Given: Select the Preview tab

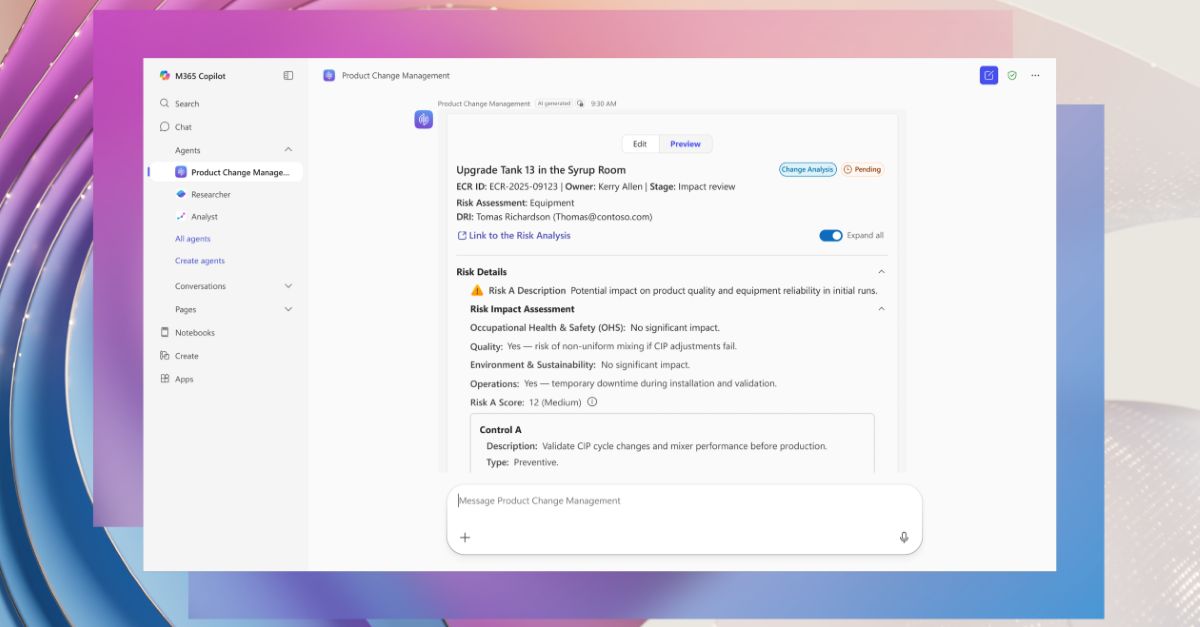Looking at the screenshot, I should pos(685,143).
